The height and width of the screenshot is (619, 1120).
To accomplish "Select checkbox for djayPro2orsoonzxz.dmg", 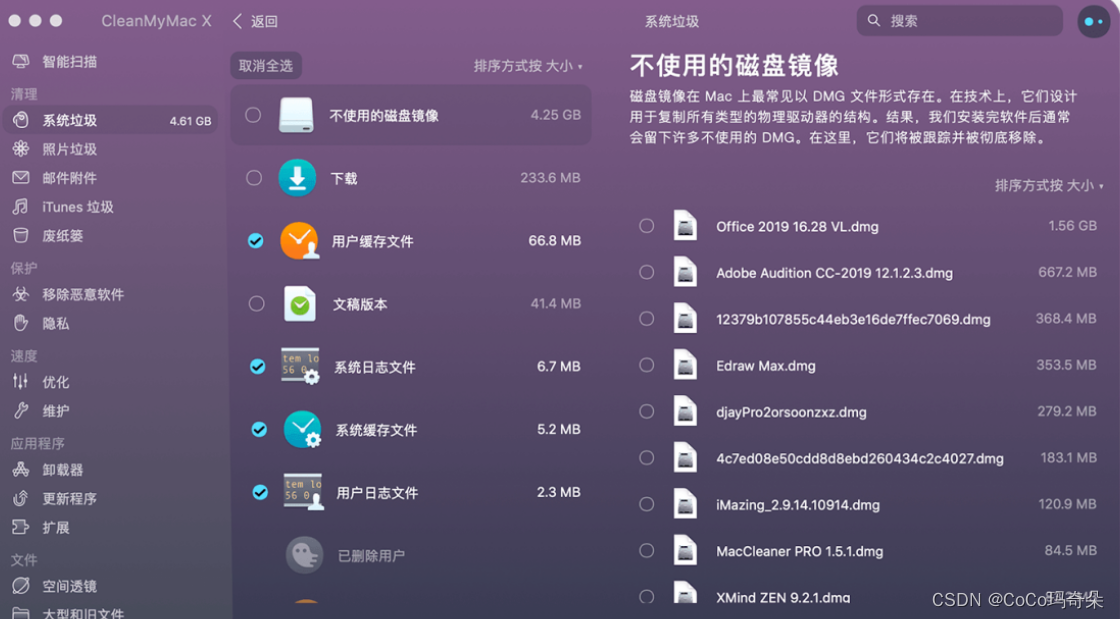I will click(x=646, y=411).
